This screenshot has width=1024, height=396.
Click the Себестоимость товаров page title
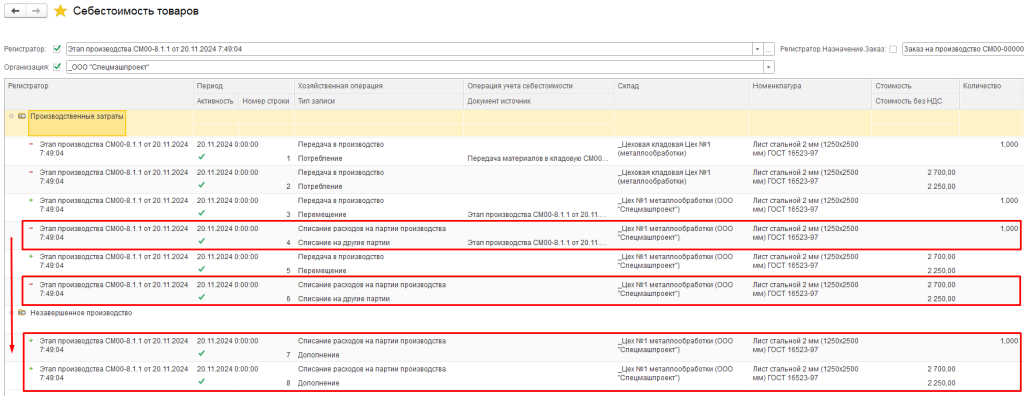click(x=136, y=11)
